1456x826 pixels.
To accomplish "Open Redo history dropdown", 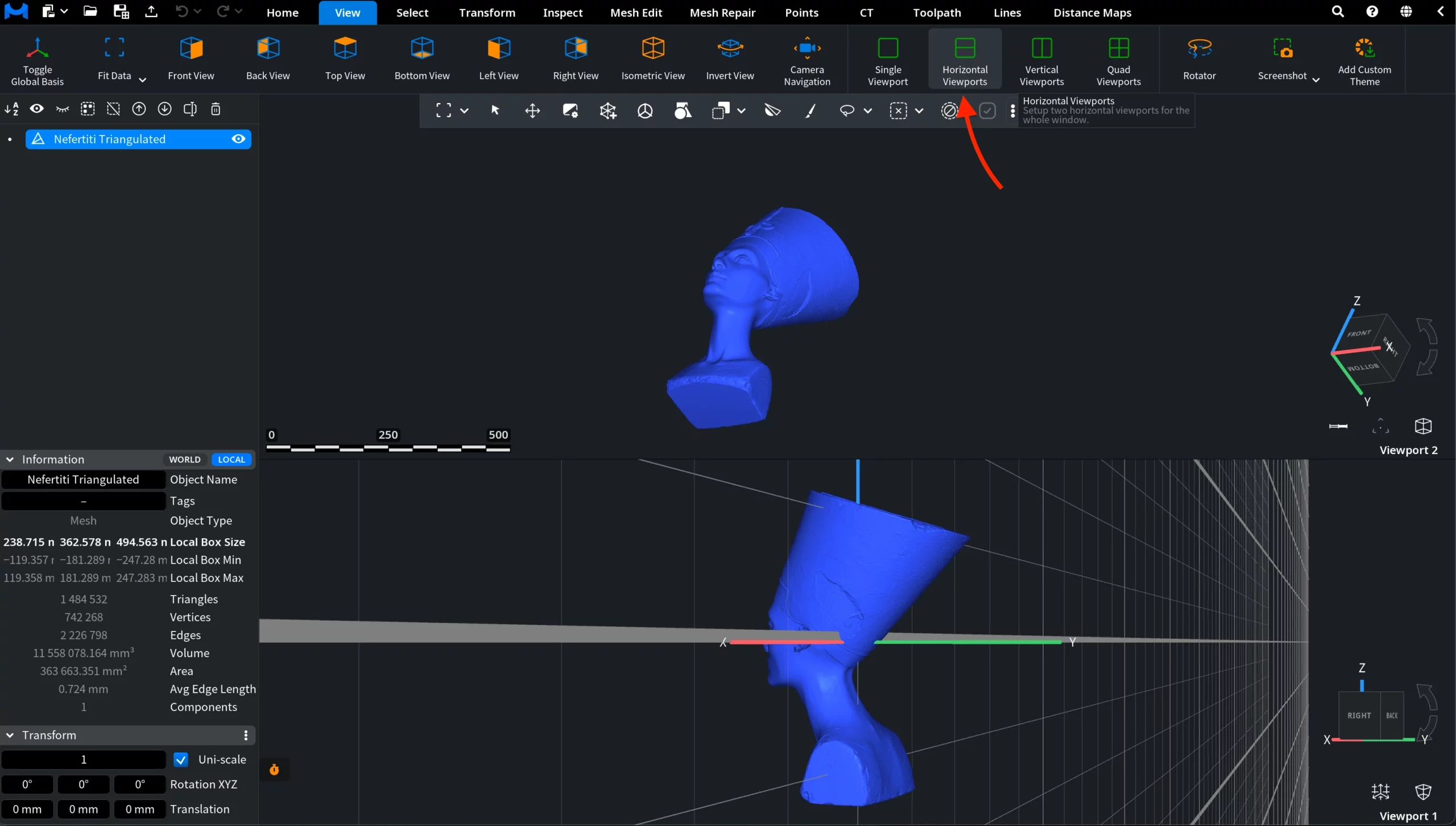I will tap(238, 11).
